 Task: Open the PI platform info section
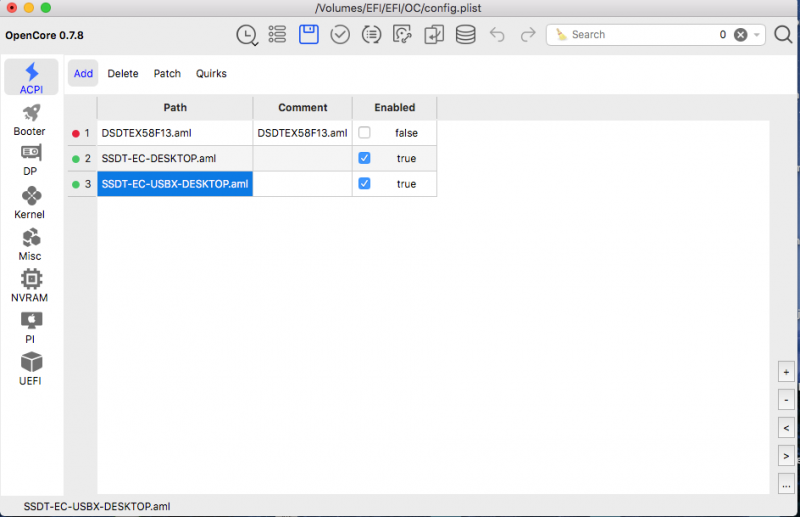(30, 328)
